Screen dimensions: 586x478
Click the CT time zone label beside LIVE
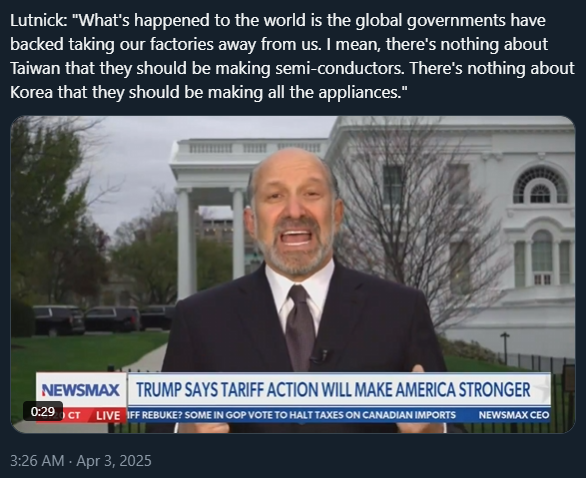point(74,416)
